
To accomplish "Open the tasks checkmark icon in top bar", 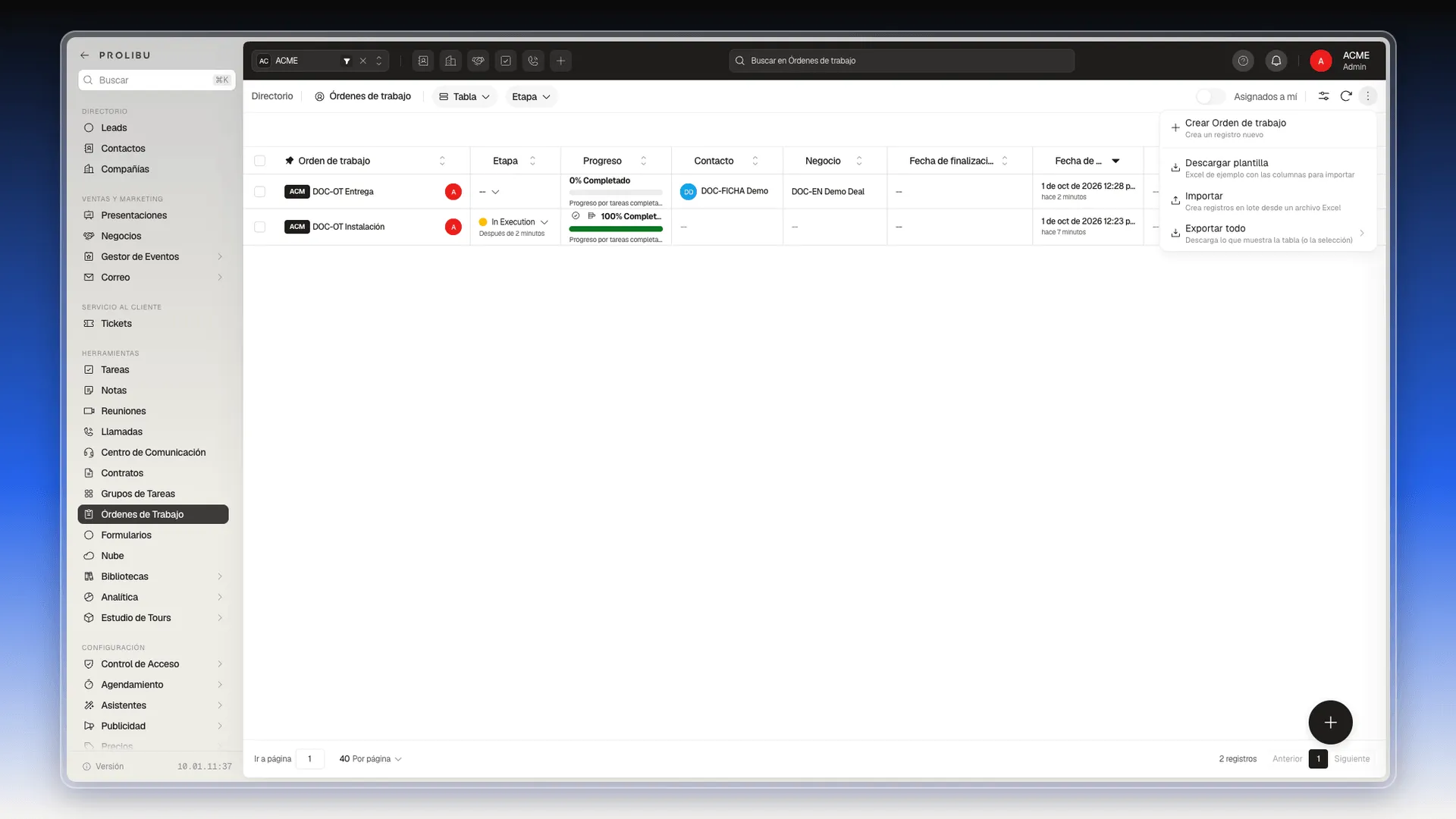I will tap(506, 61).
